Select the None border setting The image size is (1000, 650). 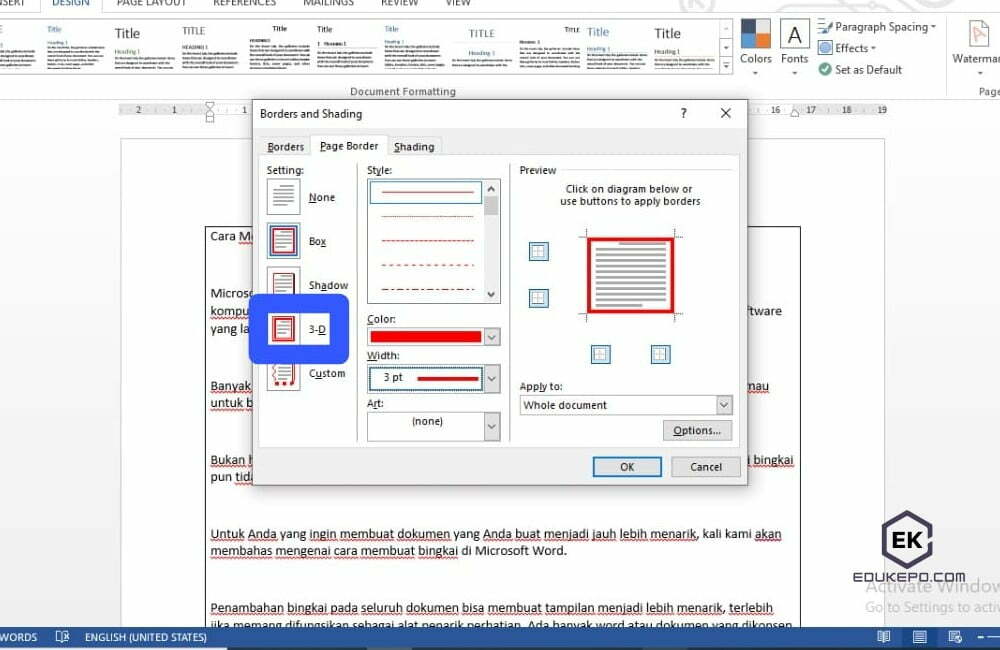(283, 196)
